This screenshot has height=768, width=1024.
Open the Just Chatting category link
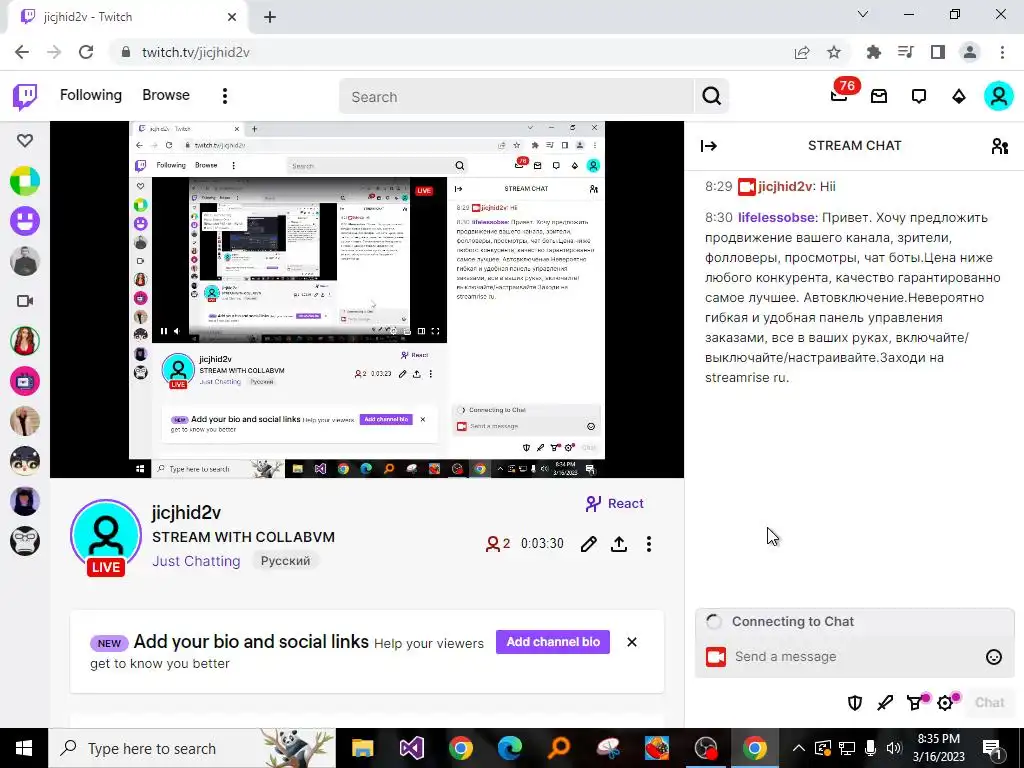pyautogui.click(x=196, y=561)
